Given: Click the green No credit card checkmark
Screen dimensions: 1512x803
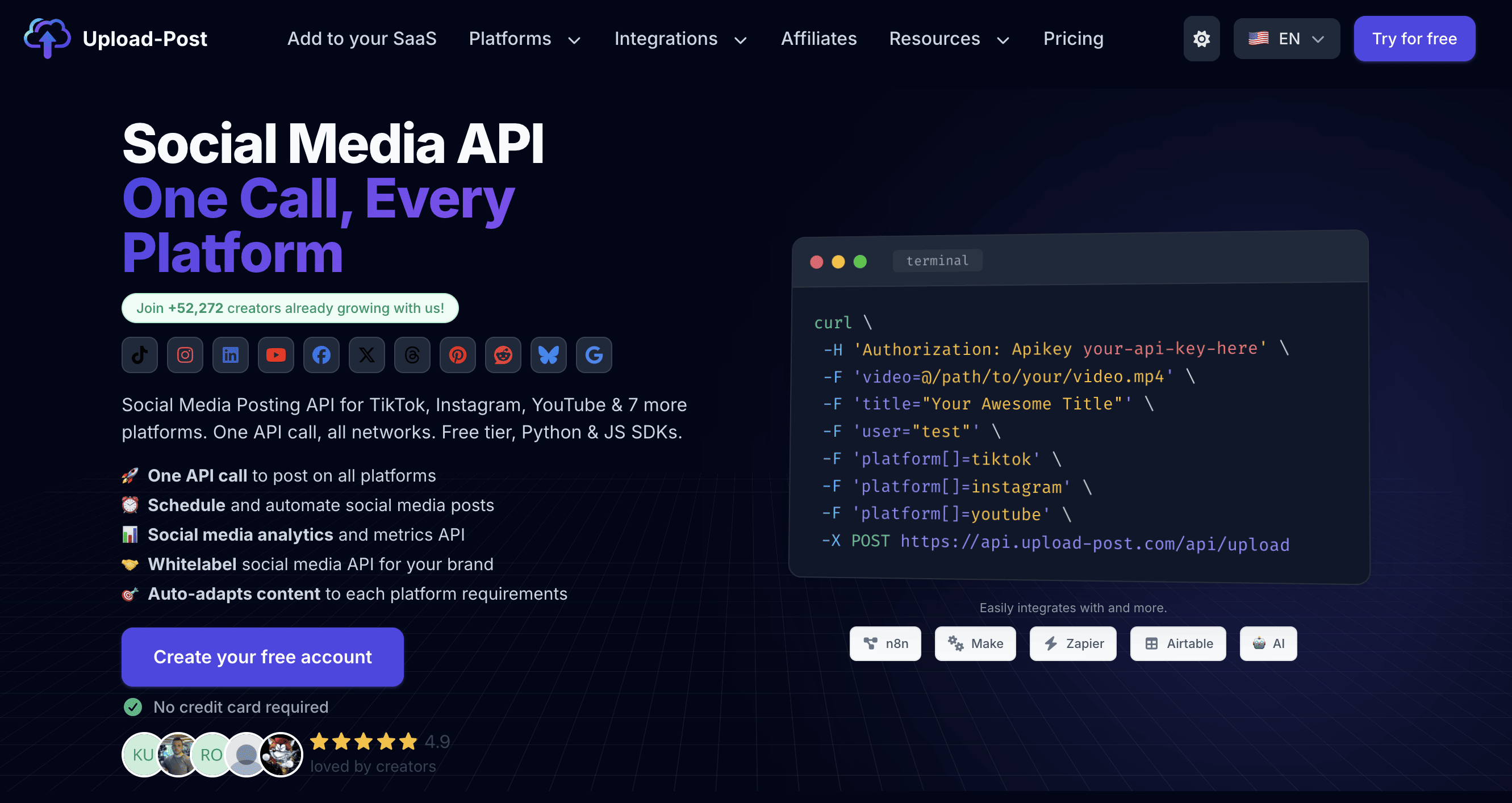Looking at the screenshot, I should 133,708.
